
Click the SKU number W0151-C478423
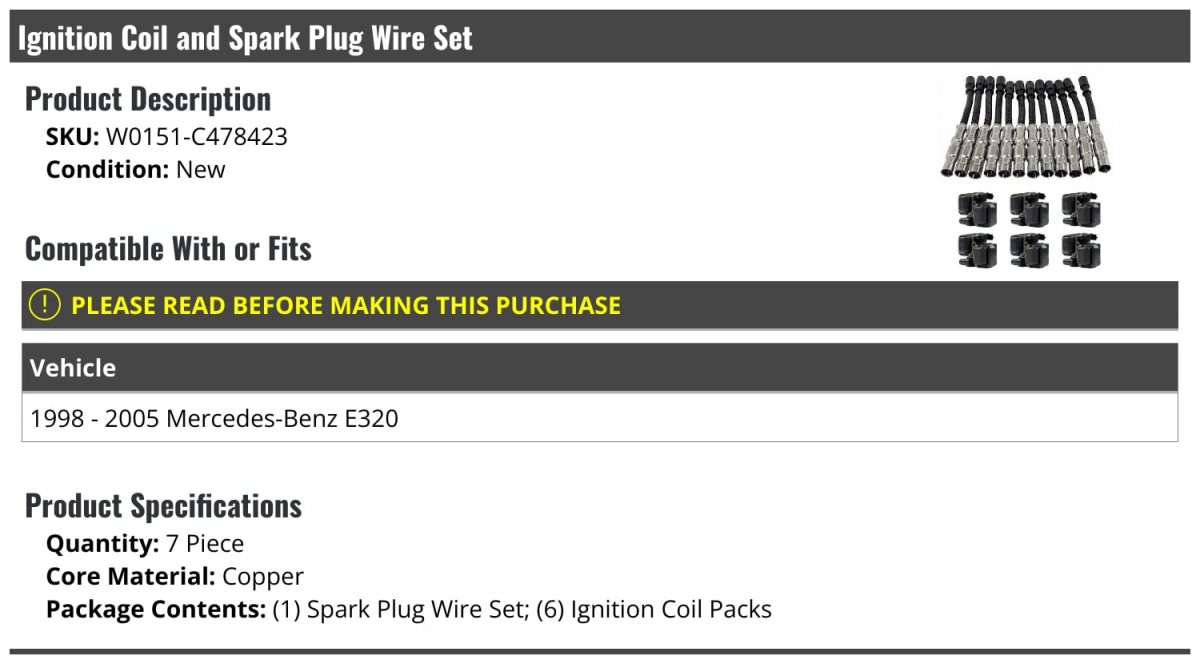pyautogui.click(x=197, y=137)
